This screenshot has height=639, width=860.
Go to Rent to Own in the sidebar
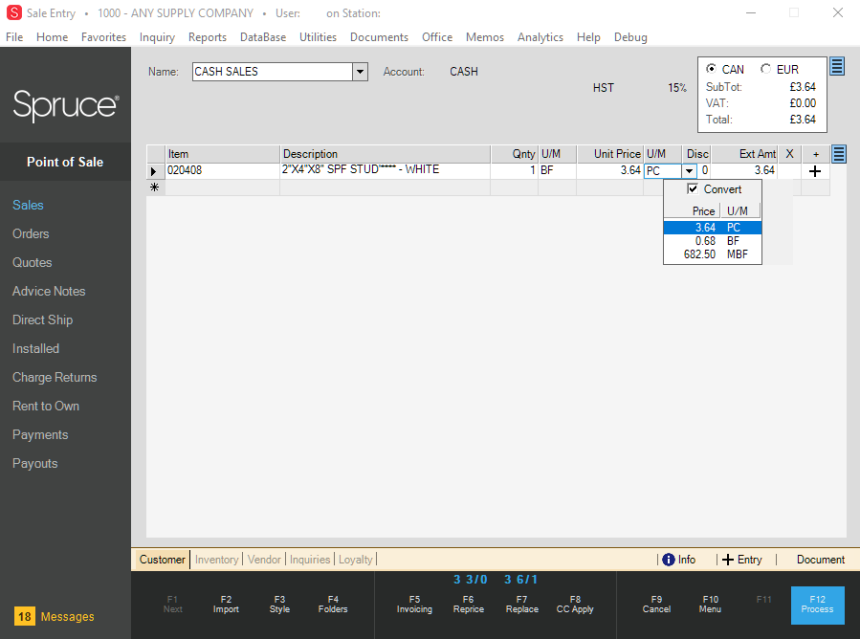click(x=46, y=406)
